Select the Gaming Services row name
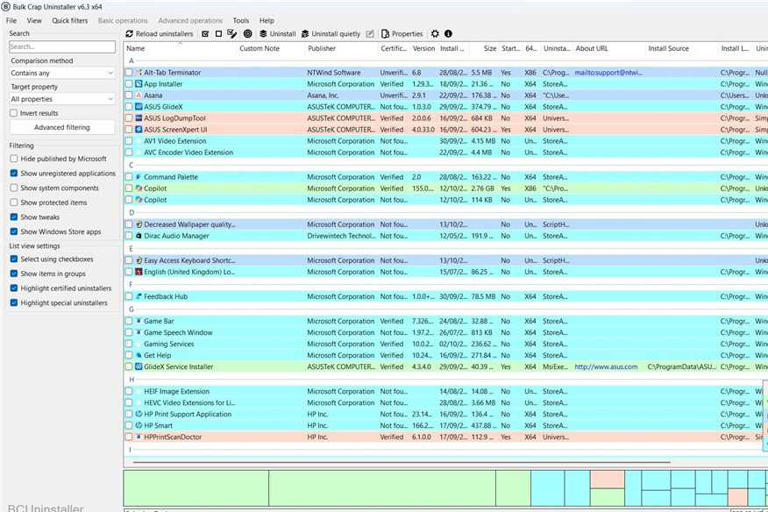This screenshot has width=768, height=512. pos(169,344)
